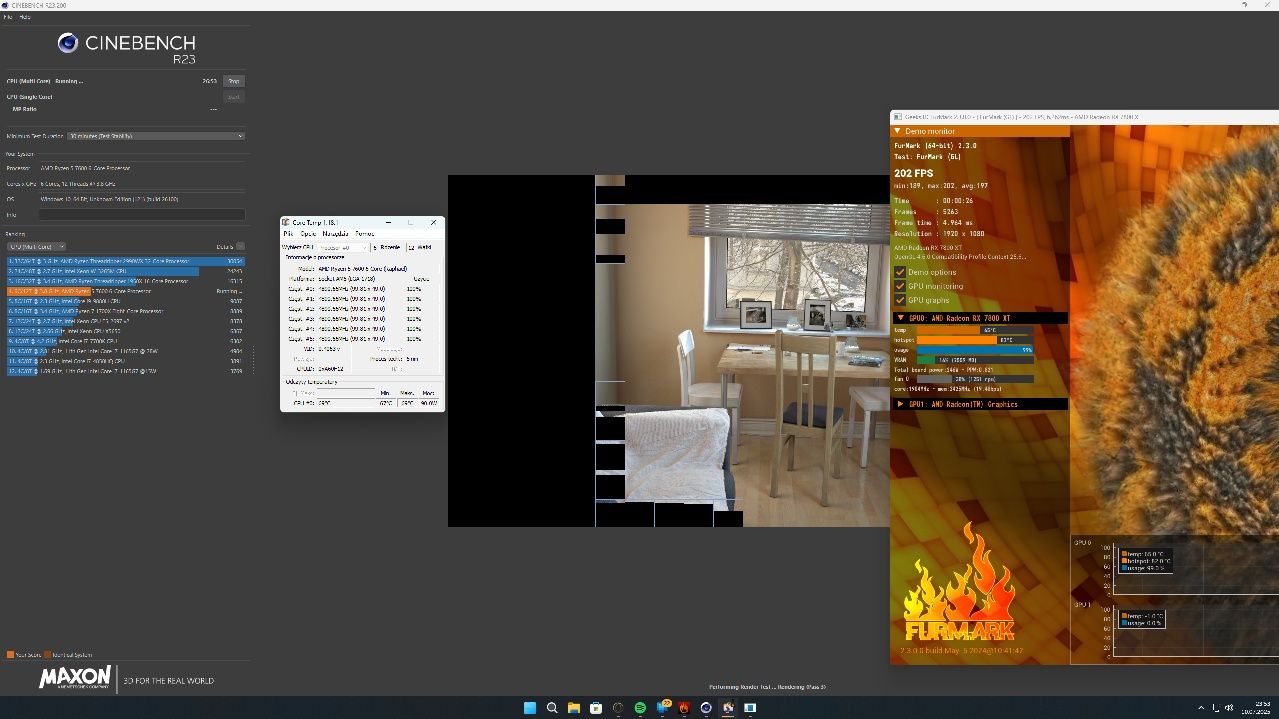
Task: Toggle GPU graphs checkbox in FurMark
Action: click(900, 300)
